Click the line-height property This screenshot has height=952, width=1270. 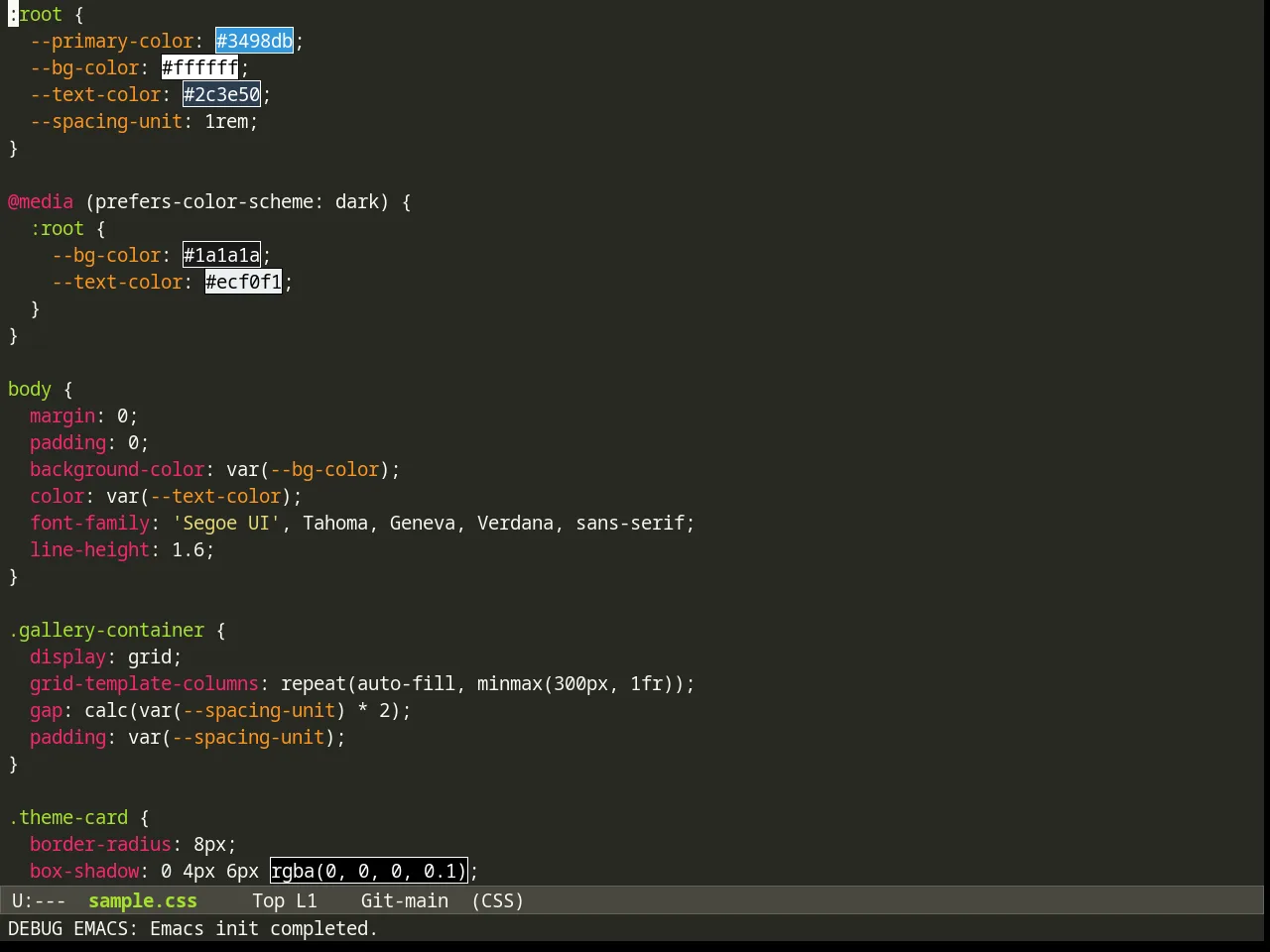[89, 549]
